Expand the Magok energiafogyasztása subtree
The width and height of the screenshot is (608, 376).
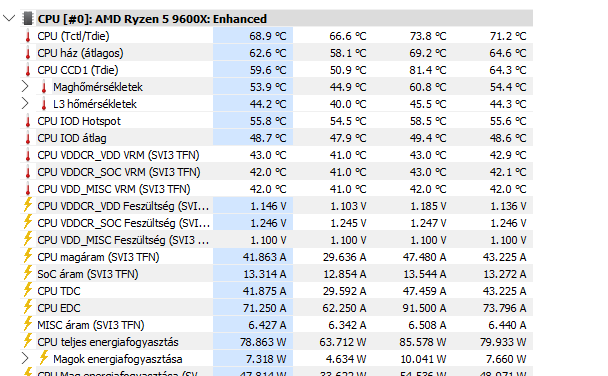[x=25, y=359]
